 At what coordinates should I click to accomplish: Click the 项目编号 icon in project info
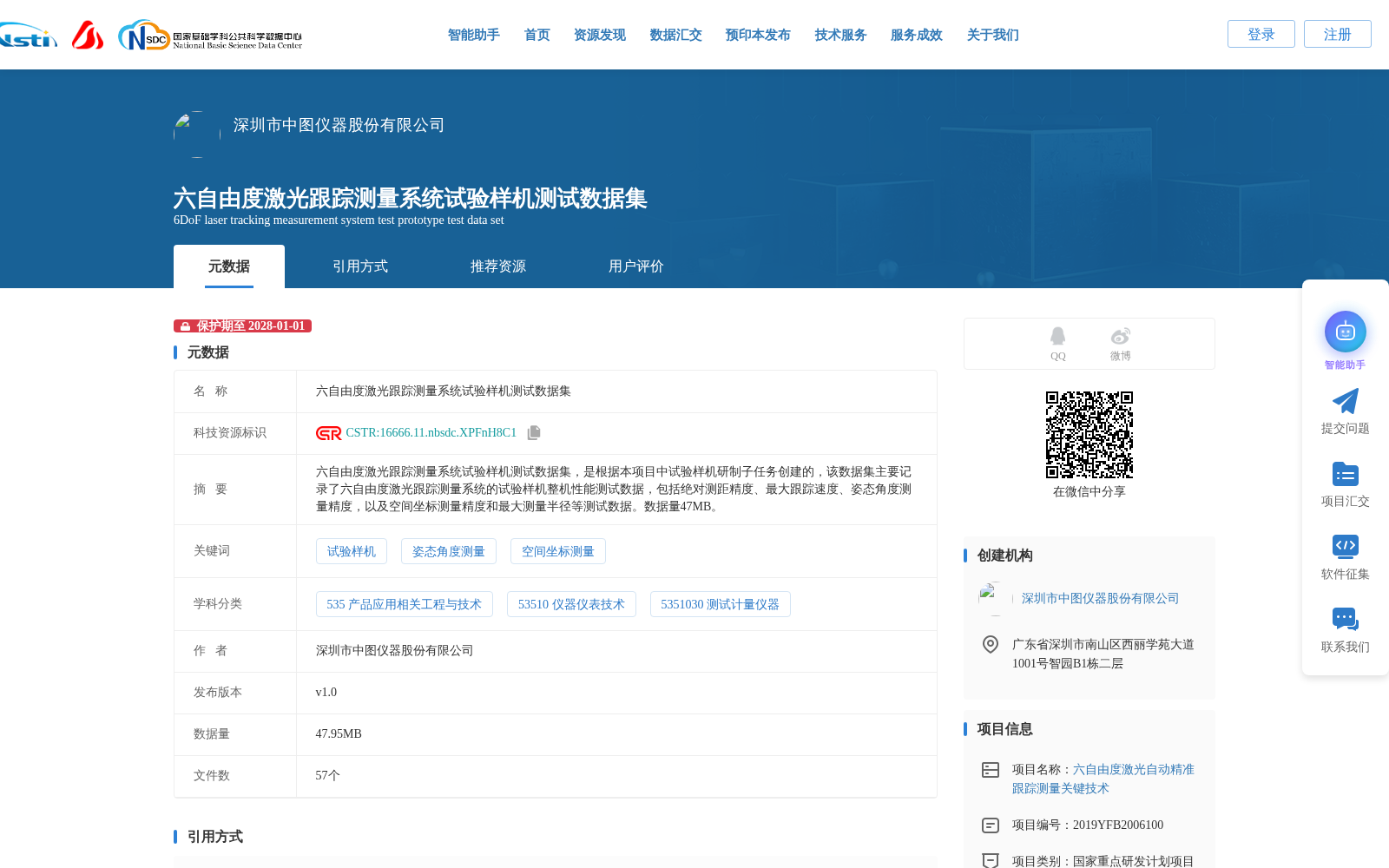click(990, 825)
